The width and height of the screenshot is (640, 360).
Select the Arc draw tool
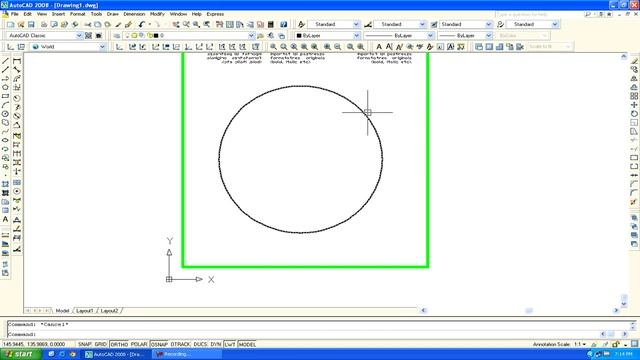point(5,105)
